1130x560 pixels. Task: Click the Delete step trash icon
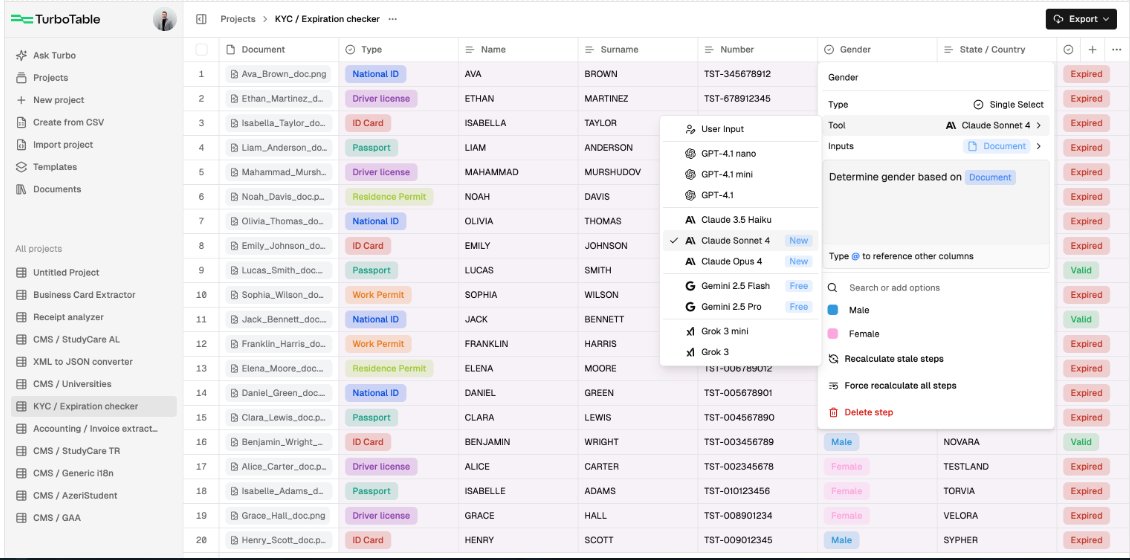(x=833, y=412)
